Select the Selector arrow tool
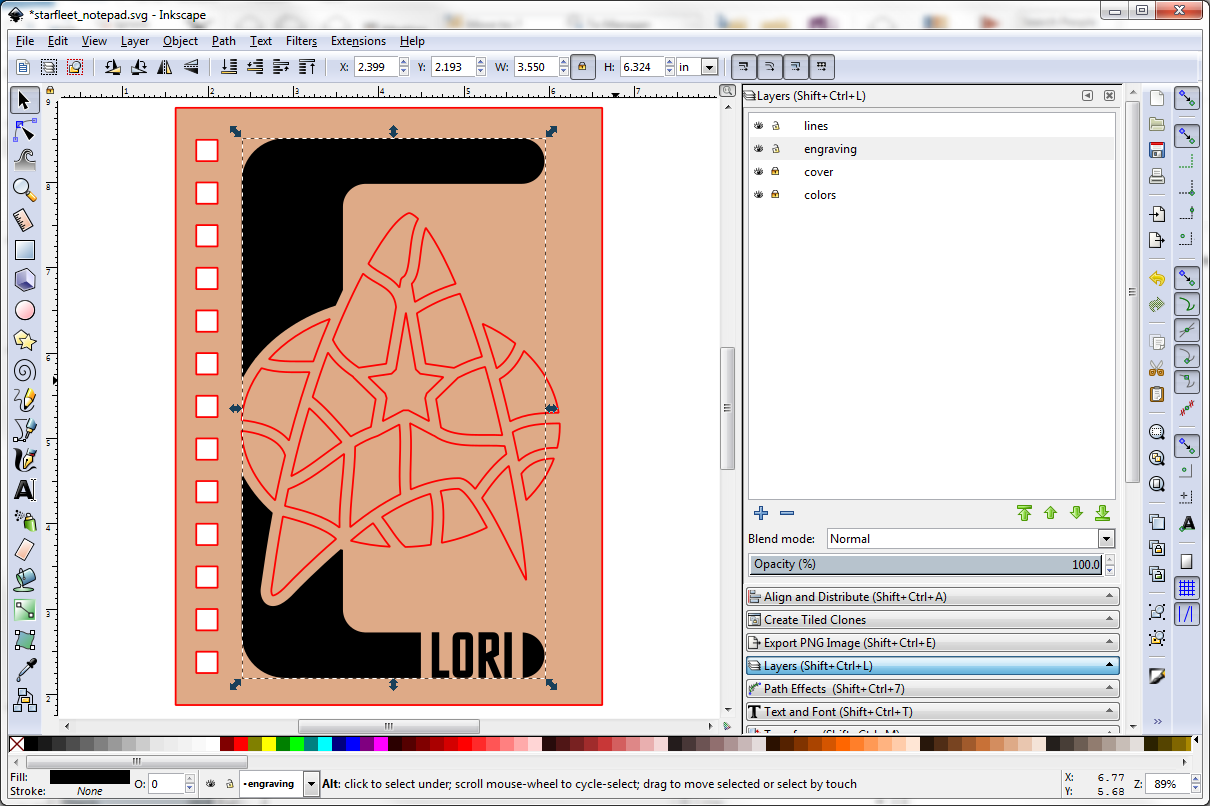The height and width of the screenshot is (806, 1210). [25, 99]
